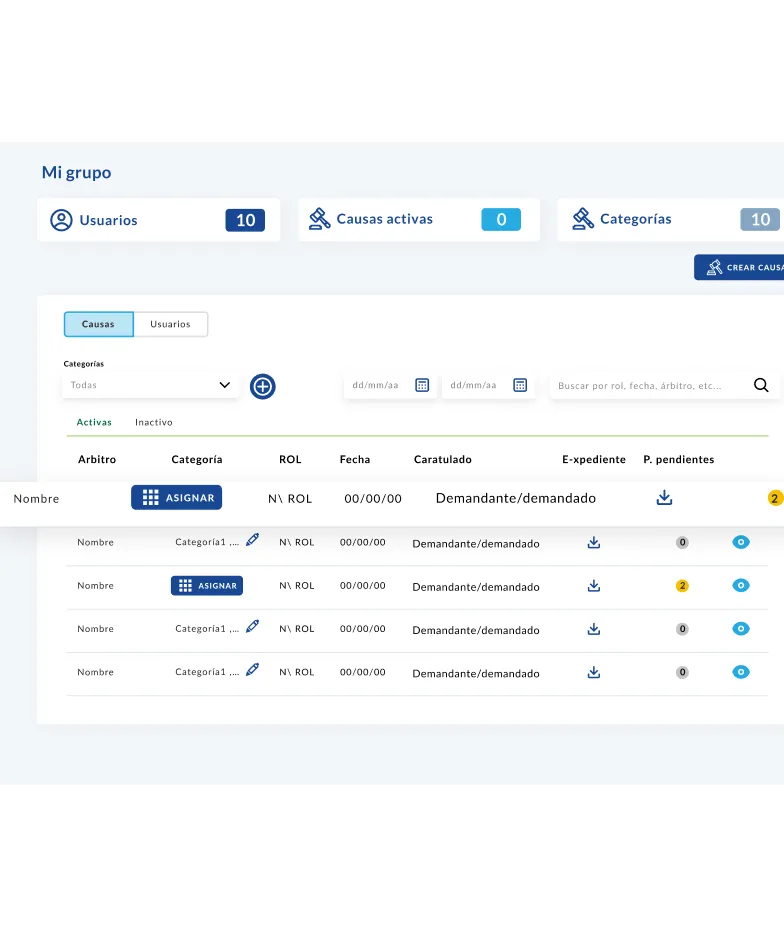
Task: Open the Categorías count badge 10
Action: coord(760,219)
